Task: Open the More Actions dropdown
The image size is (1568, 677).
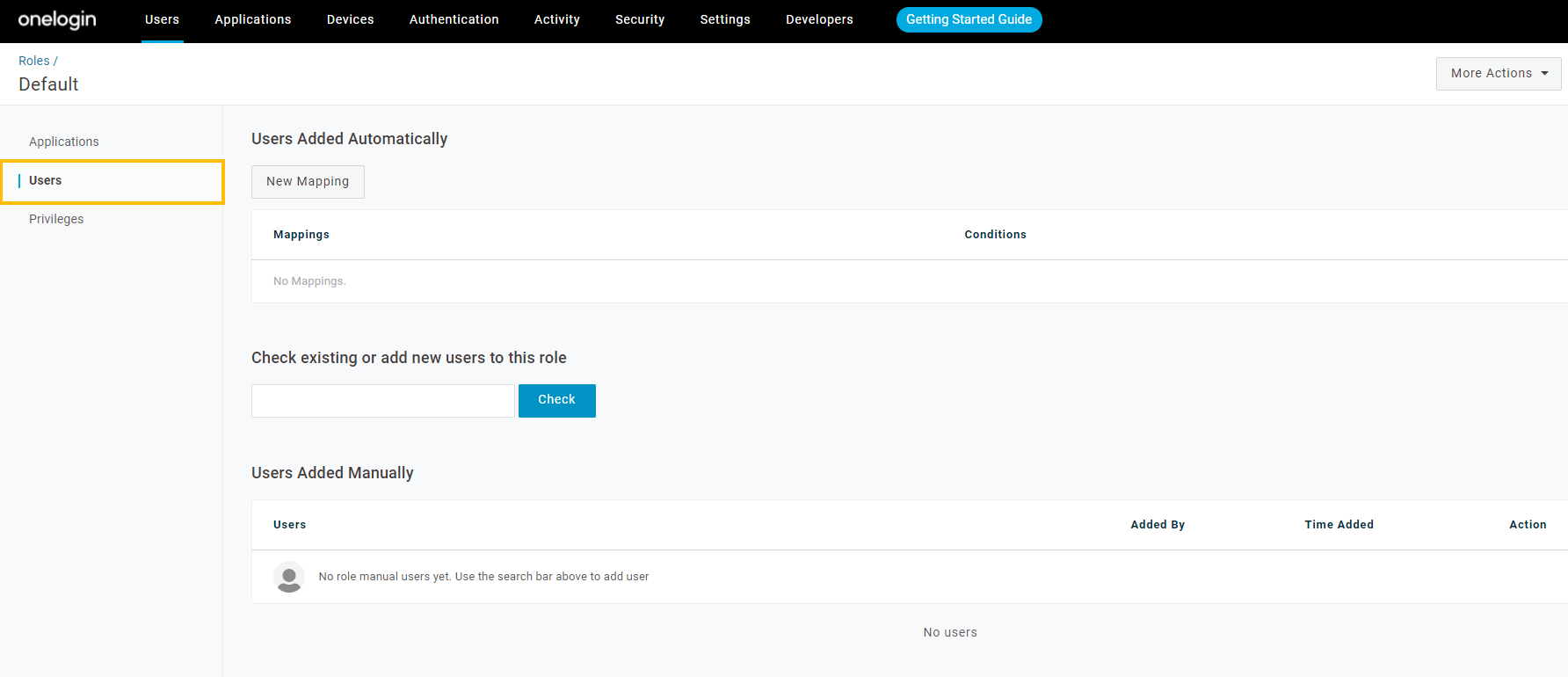Action: coord(1498,74)
